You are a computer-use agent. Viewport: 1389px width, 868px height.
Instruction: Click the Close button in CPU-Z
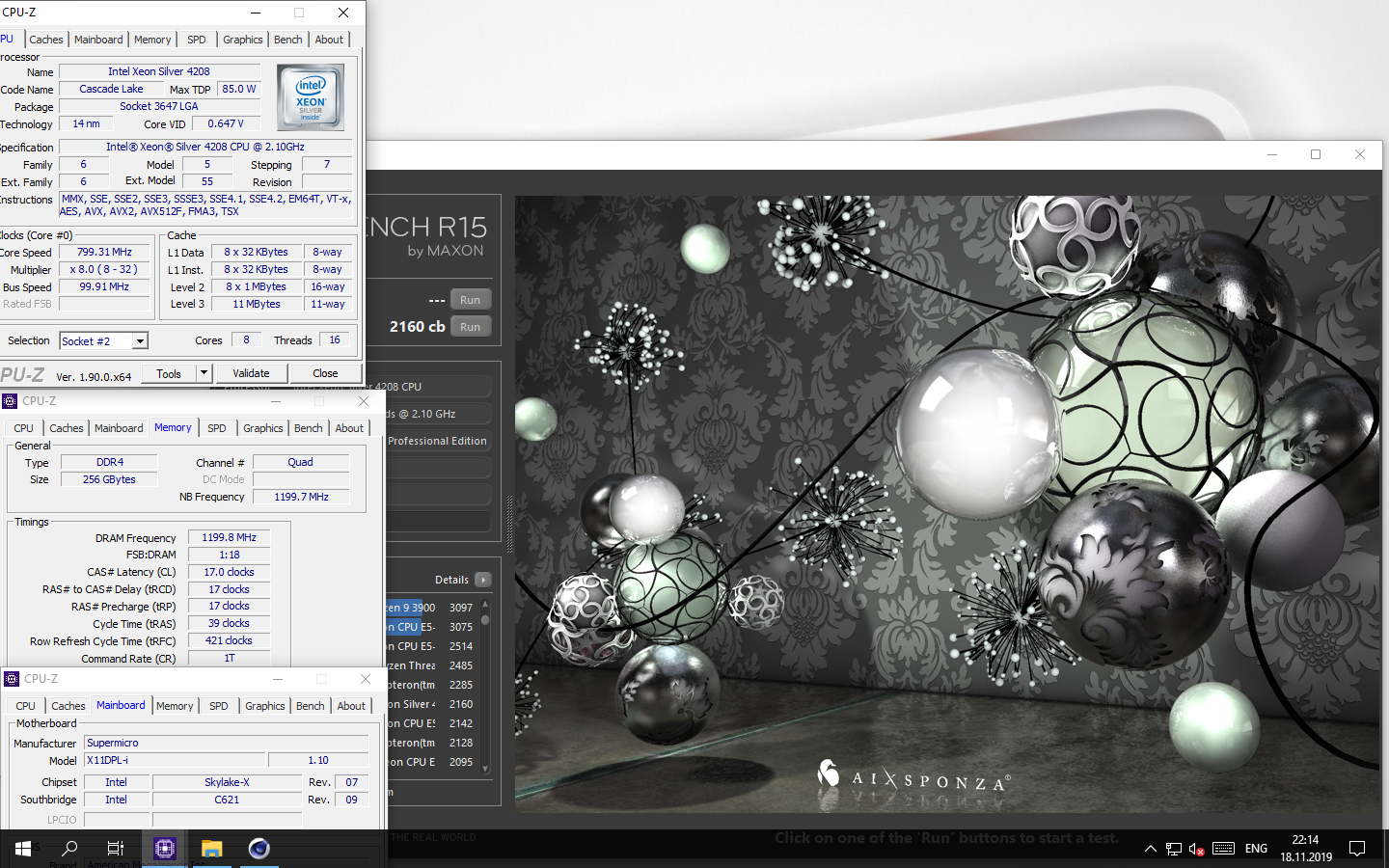pos(325,373)
